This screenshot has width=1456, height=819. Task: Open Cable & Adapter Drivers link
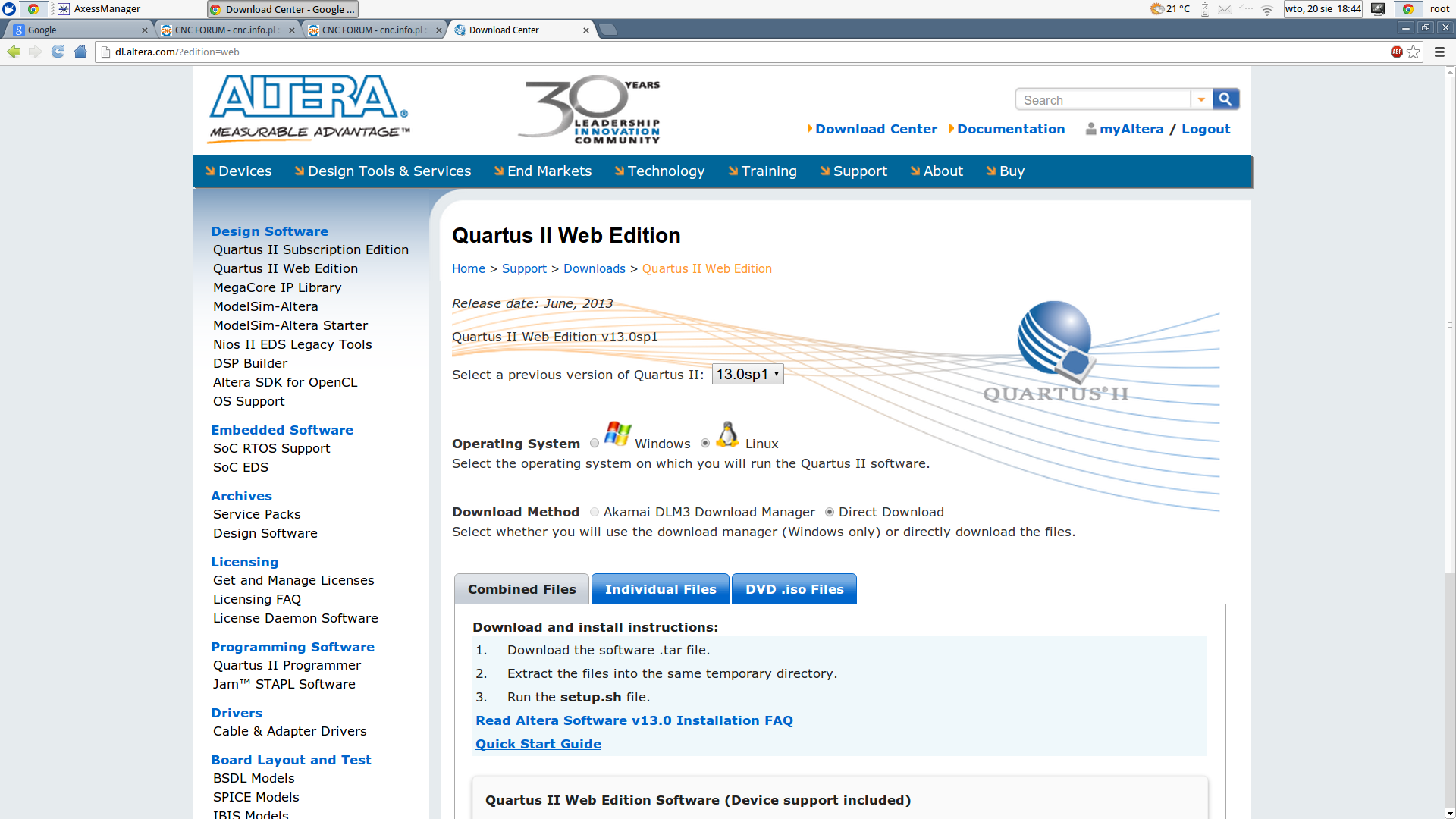pos(290,731)
